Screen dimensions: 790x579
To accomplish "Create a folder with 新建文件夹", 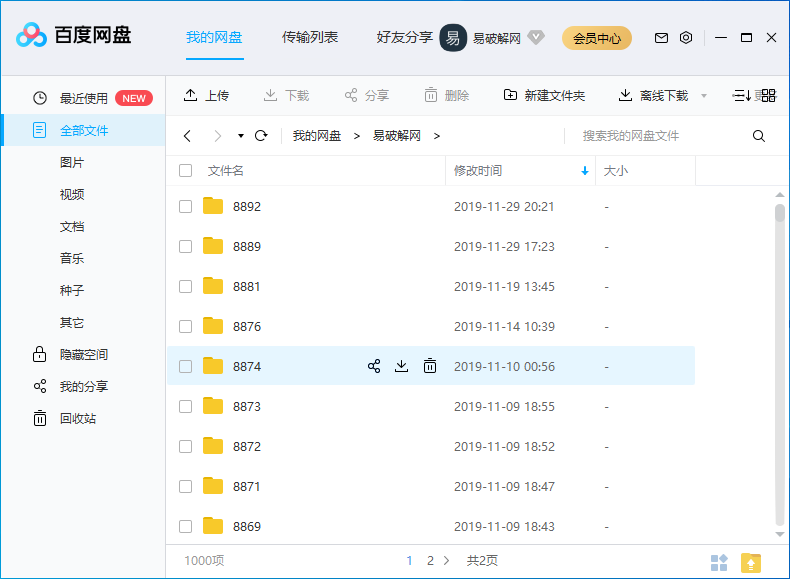I will [544, 95].
